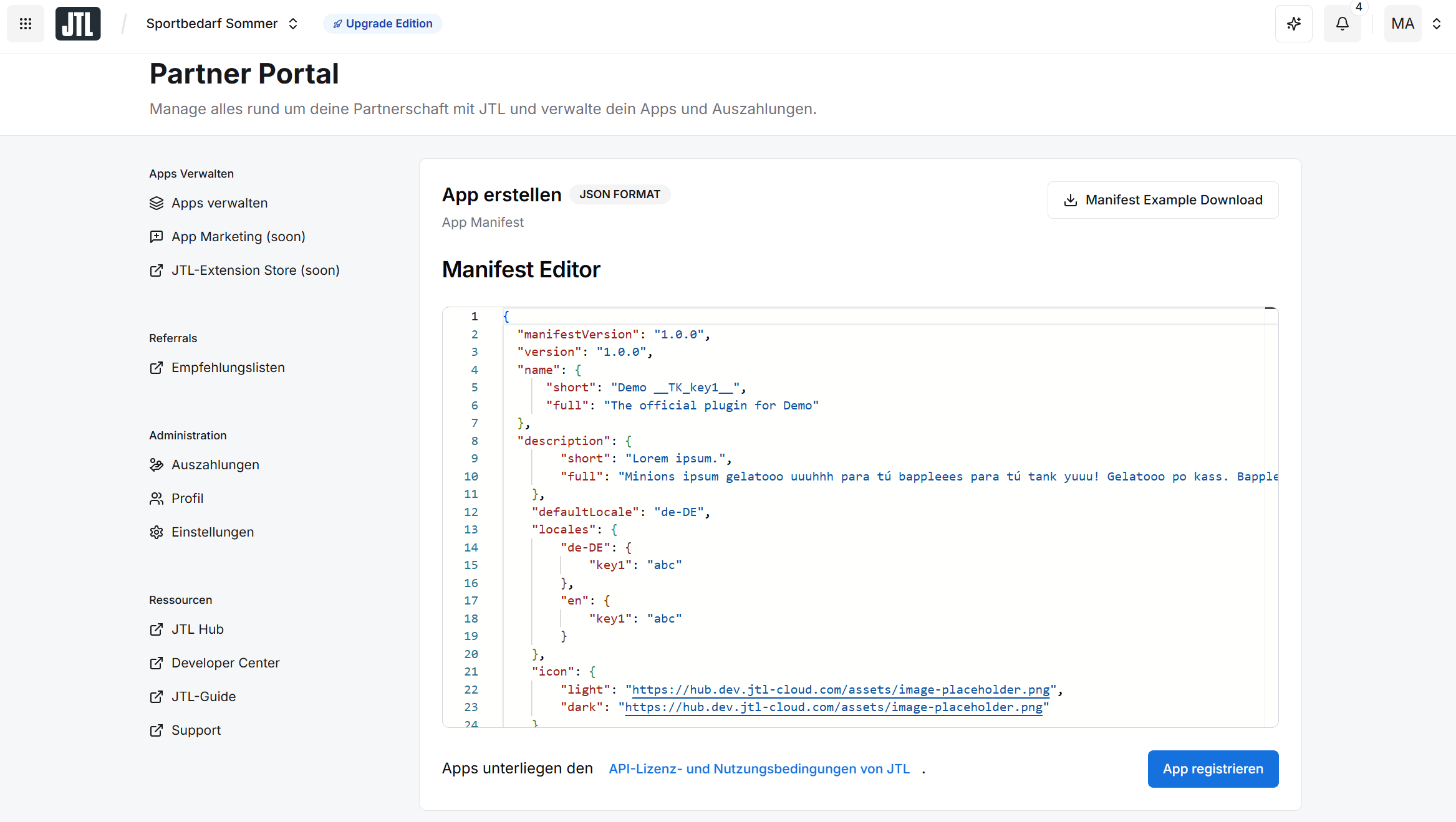
Task: Expand the Sportbedarf Sommer tenant switcher
Action: point(222,24)
